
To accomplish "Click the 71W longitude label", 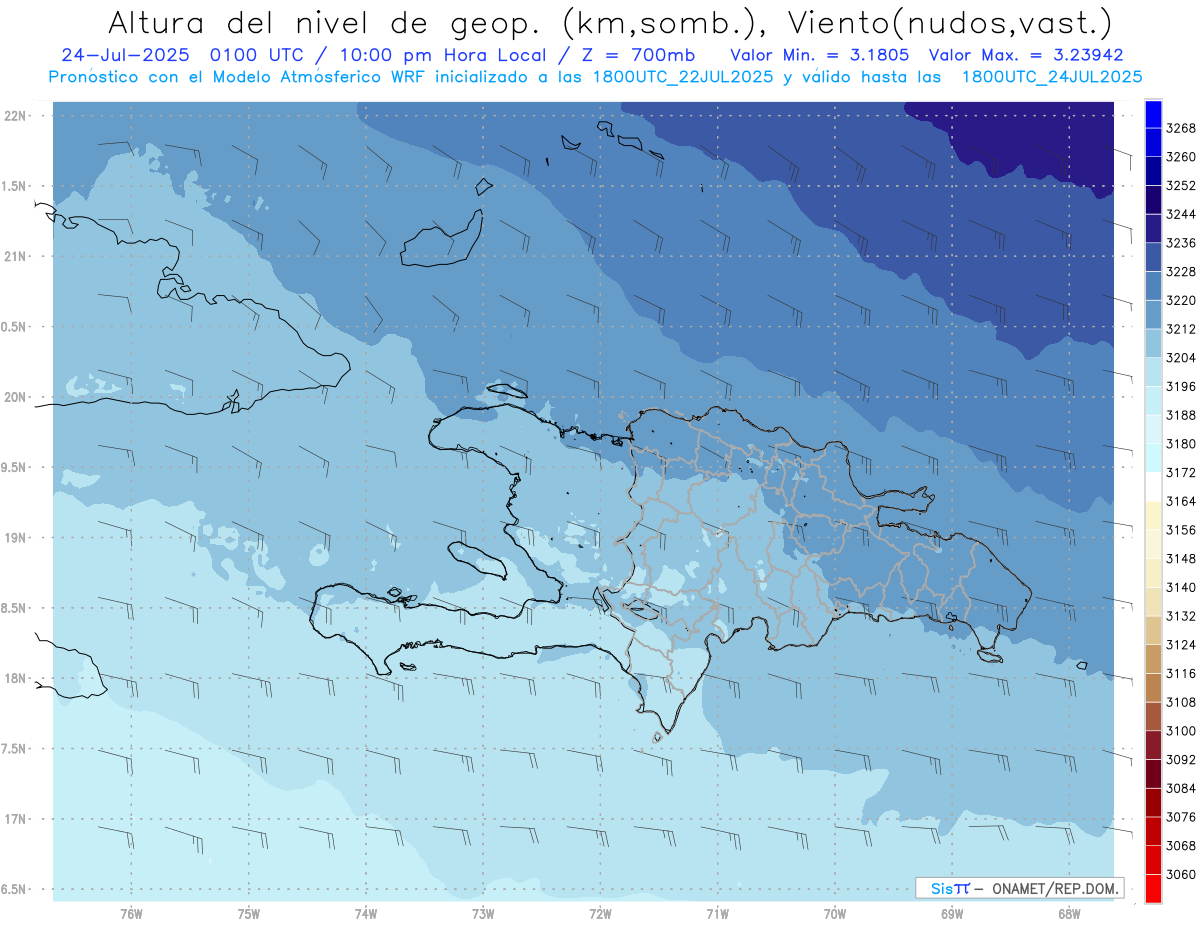I will tap(717, 913).
